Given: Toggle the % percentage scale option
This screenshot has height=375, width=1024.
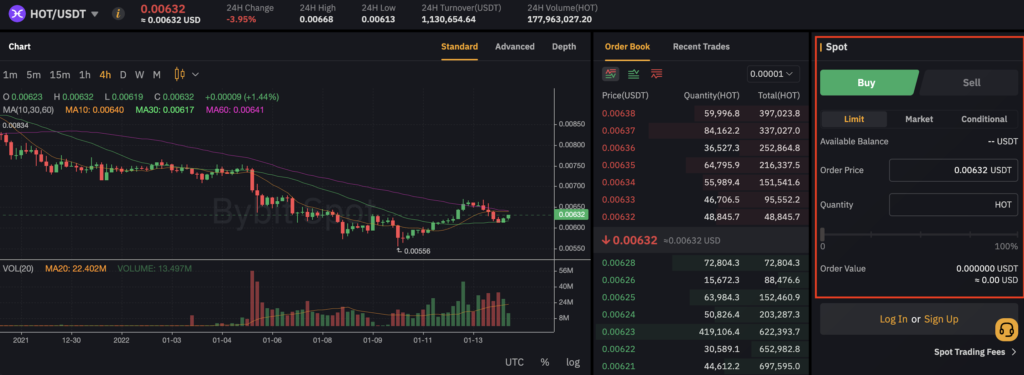Looking at the screenshot, I should (x=545, y=362).
